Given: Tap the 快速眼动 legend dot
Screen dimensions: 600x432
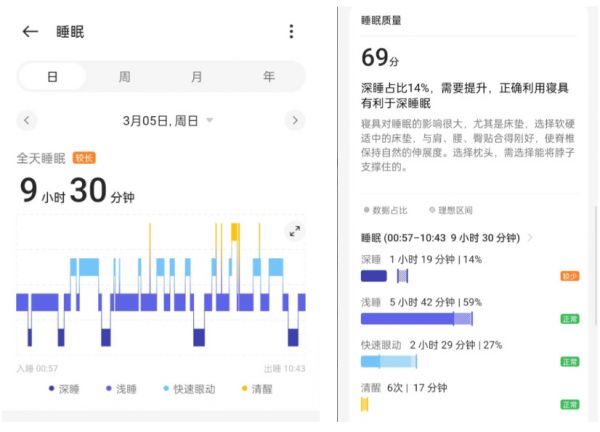Looking at the screenshot, I should pyautogui.click(x=166, y=389).
